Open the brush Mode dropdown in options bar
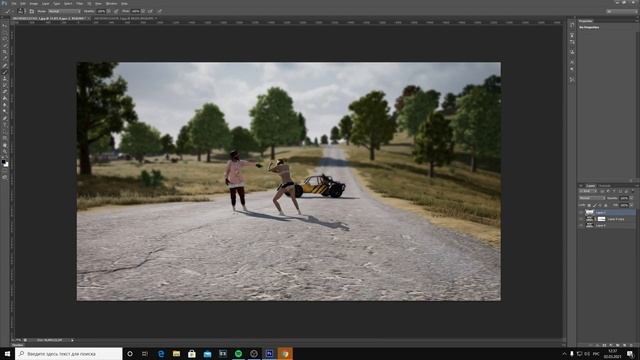The height and width of the screenshot is (360, 640). [x=65, y=11]
